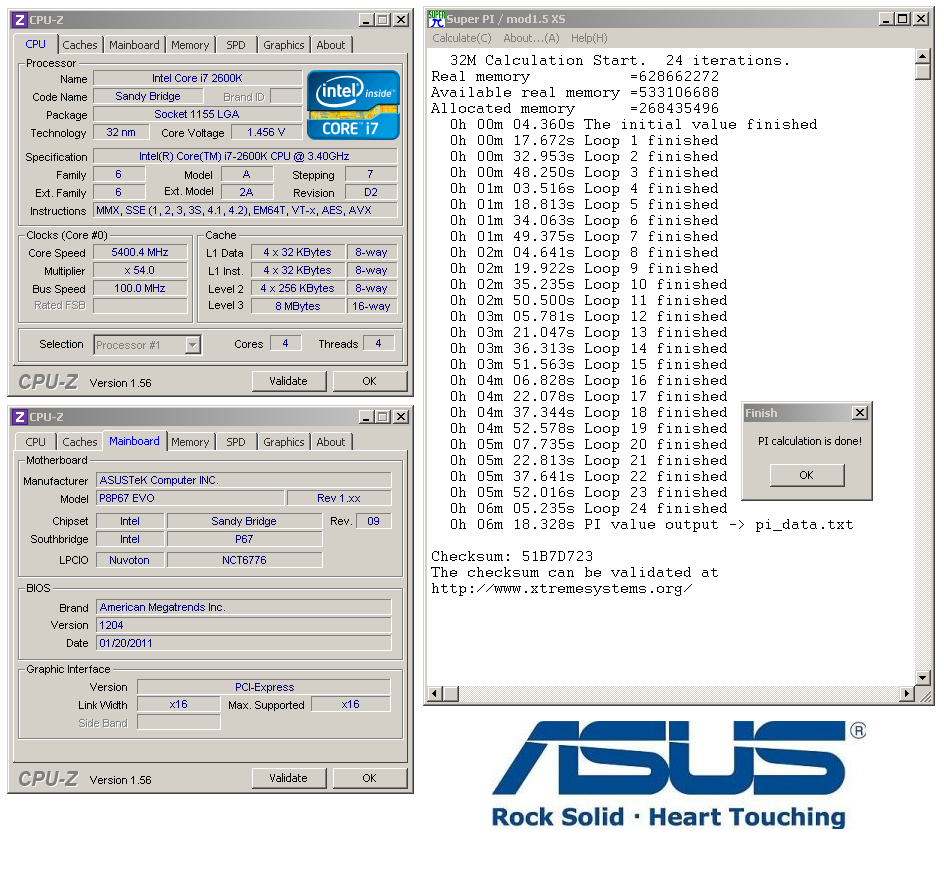944x874 pixels.
Task: Click Super PI vertical scrollbar thumb
Action: tap(922, 72)
